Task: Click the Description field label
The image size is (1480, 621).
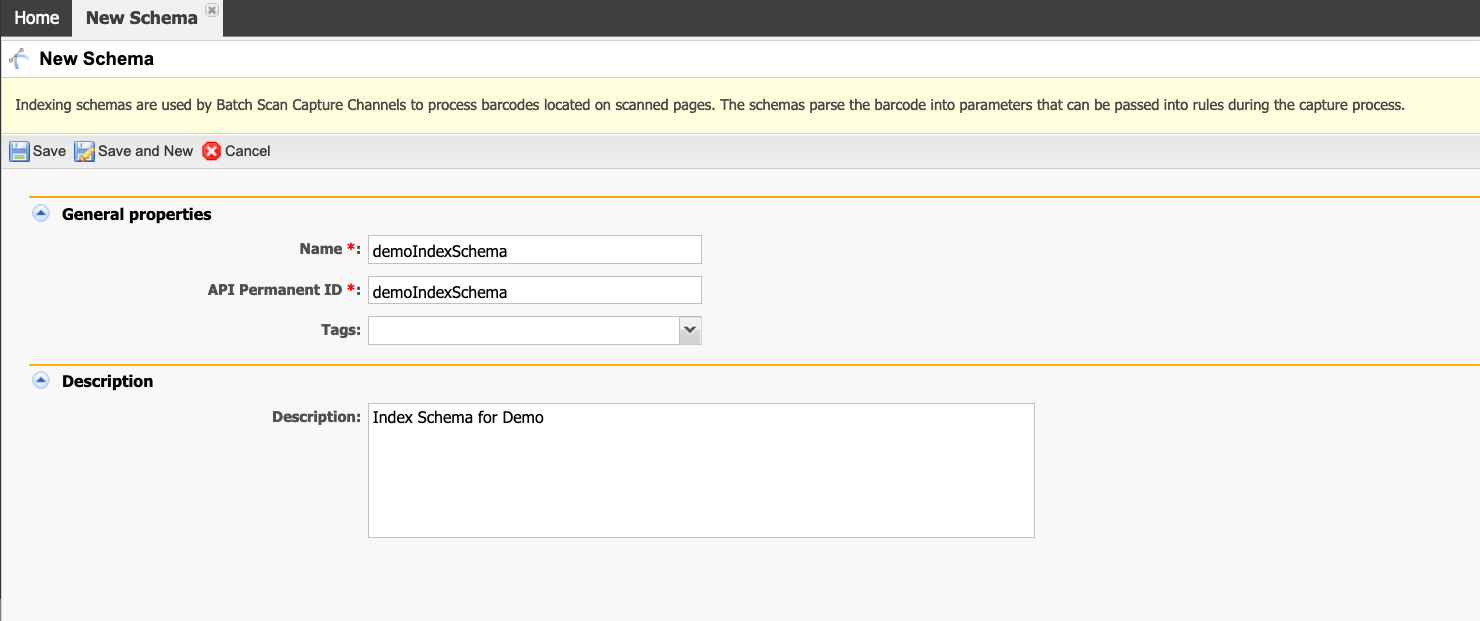Action: 316,416
